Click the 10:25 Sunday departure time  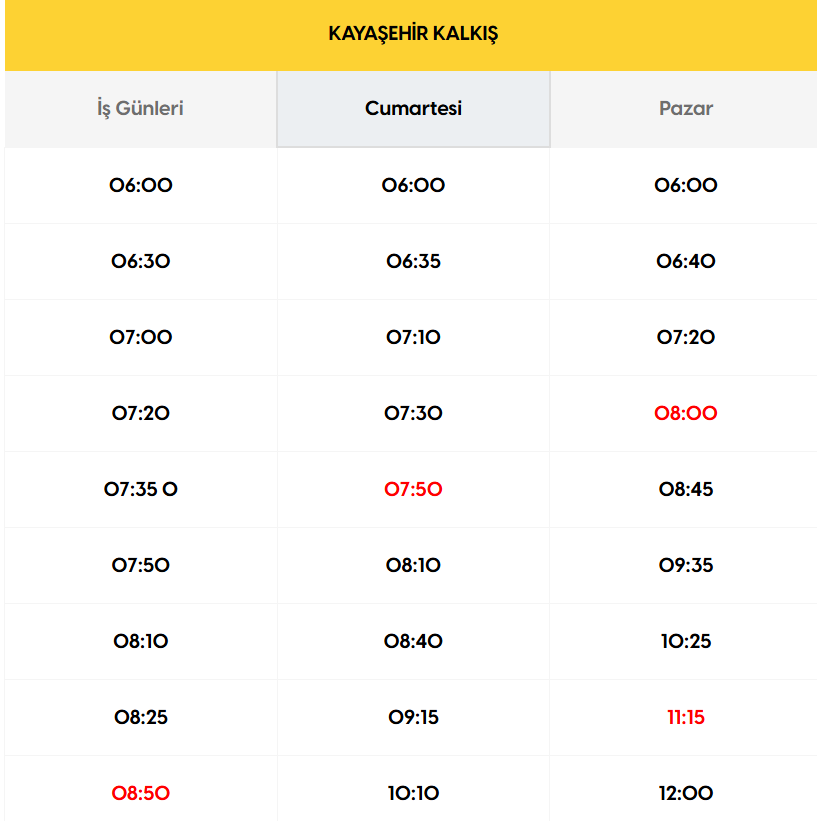click(686, 642)
